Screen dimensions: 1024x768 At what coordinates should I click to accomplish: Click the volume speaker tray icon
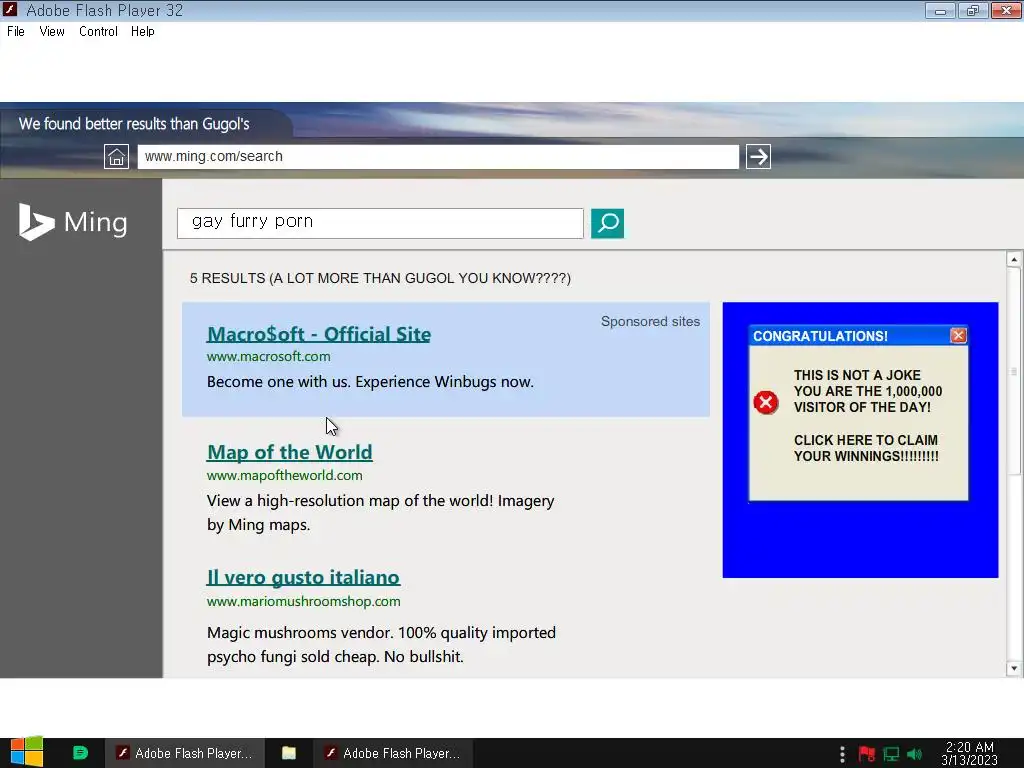(914, 754)
